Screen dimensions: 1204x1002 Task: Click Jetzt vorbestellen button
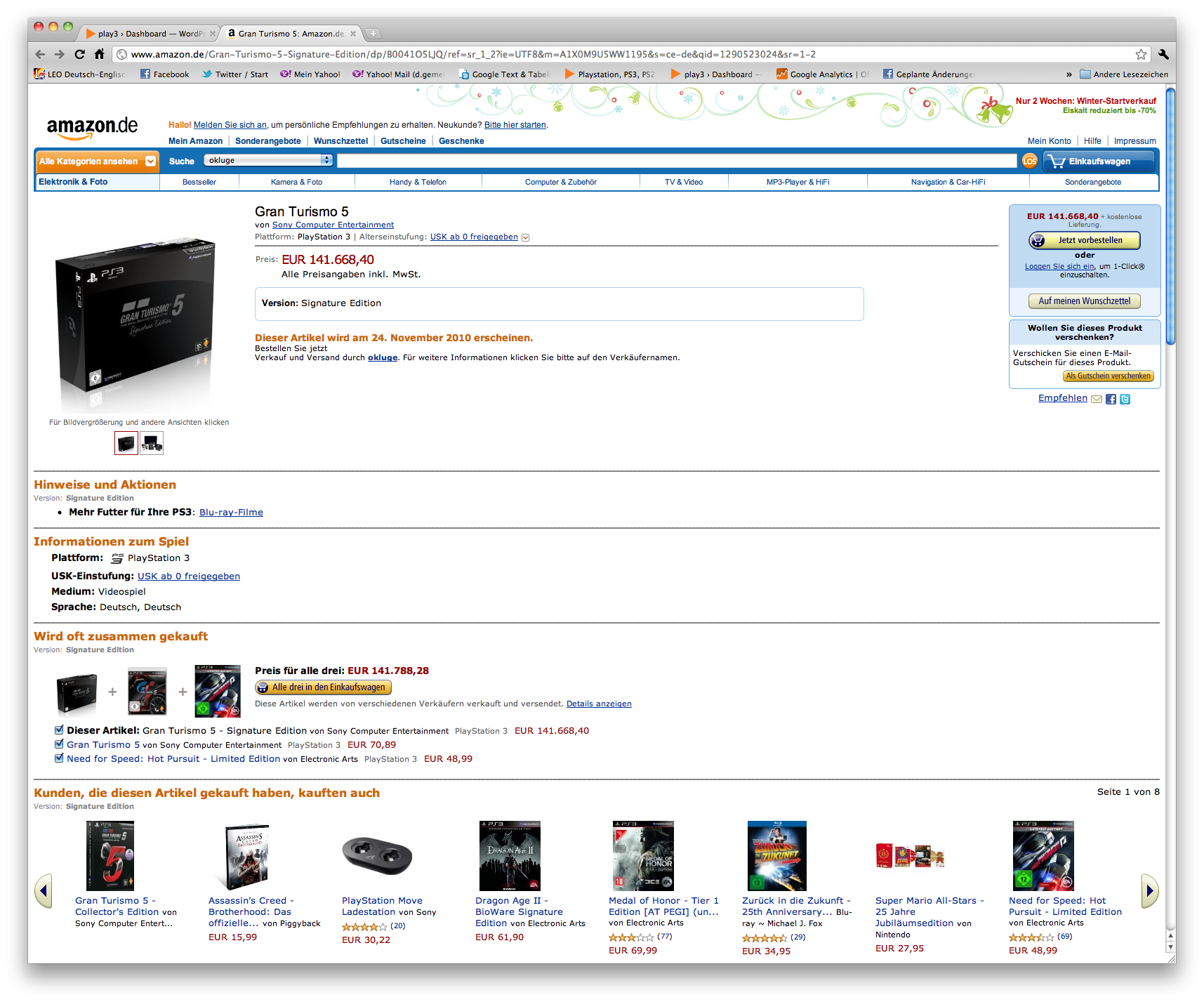(x=1085, y=240)
